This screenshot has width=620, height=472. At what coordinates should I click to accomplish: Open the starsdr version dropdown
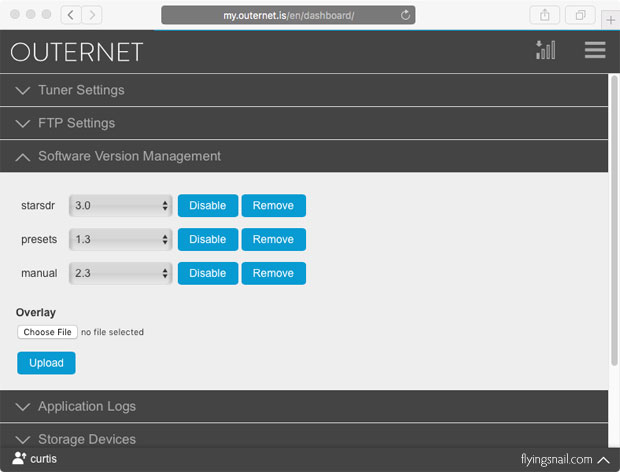pos(121,206)
